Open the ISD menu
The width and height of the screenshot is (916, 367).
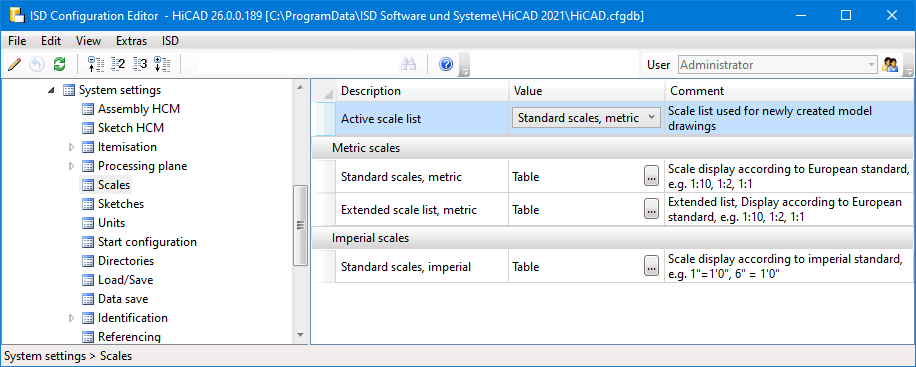pos(170,41)
